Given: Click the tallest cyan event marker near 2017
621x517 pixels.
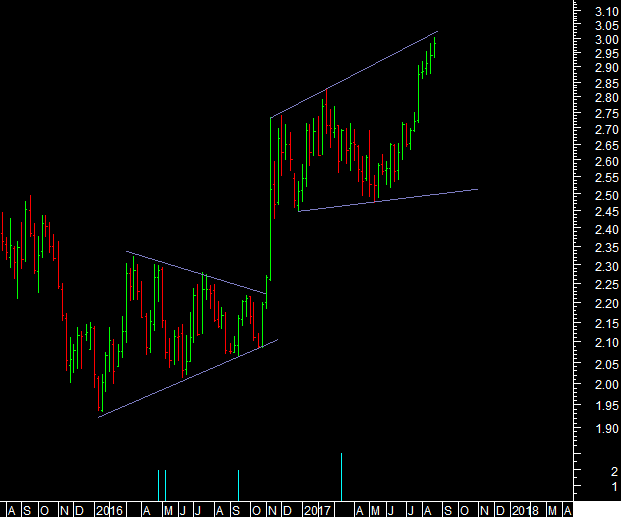Looking at the screenshot, I should 341,477.
